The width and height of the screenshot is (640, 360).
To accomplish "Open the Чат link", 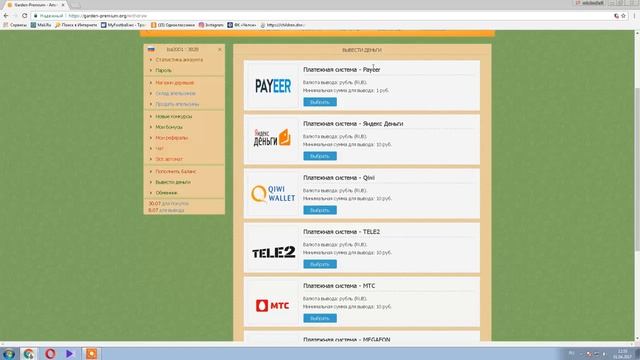I will [159, 148].
